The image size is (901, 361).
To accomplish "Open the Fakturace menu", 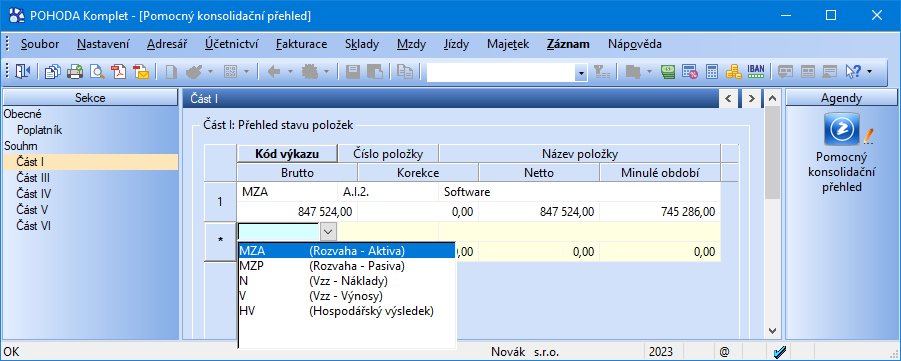I will pos(302,44).
